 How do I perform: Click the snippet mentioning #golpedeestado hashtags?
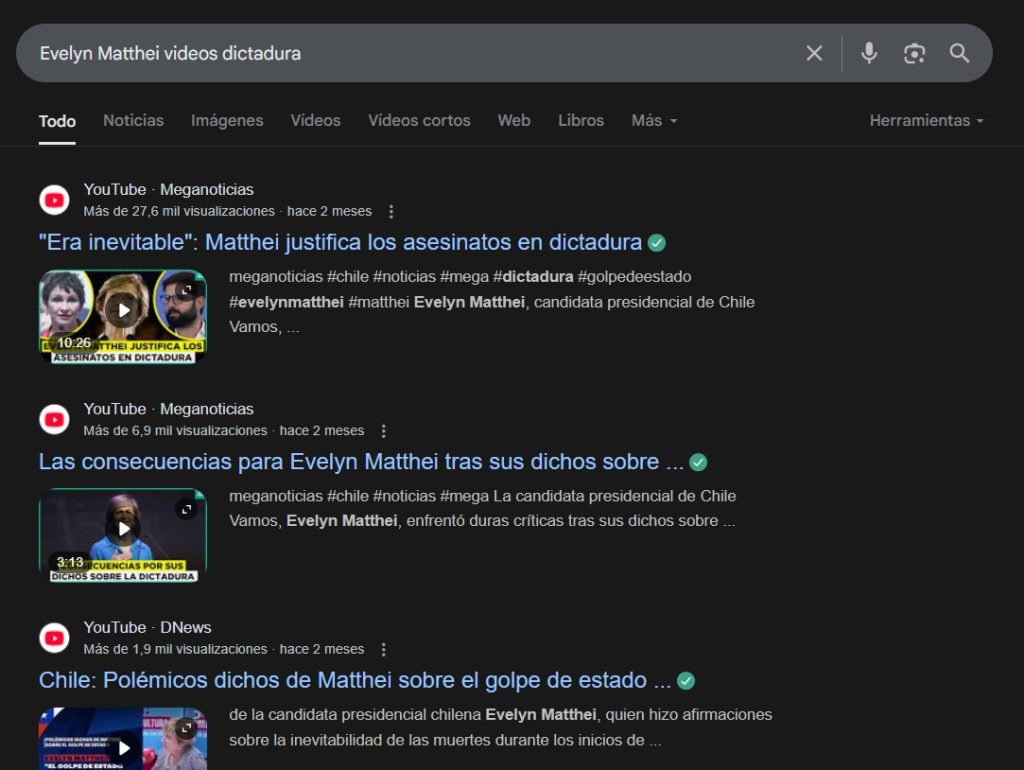(492, 302)
